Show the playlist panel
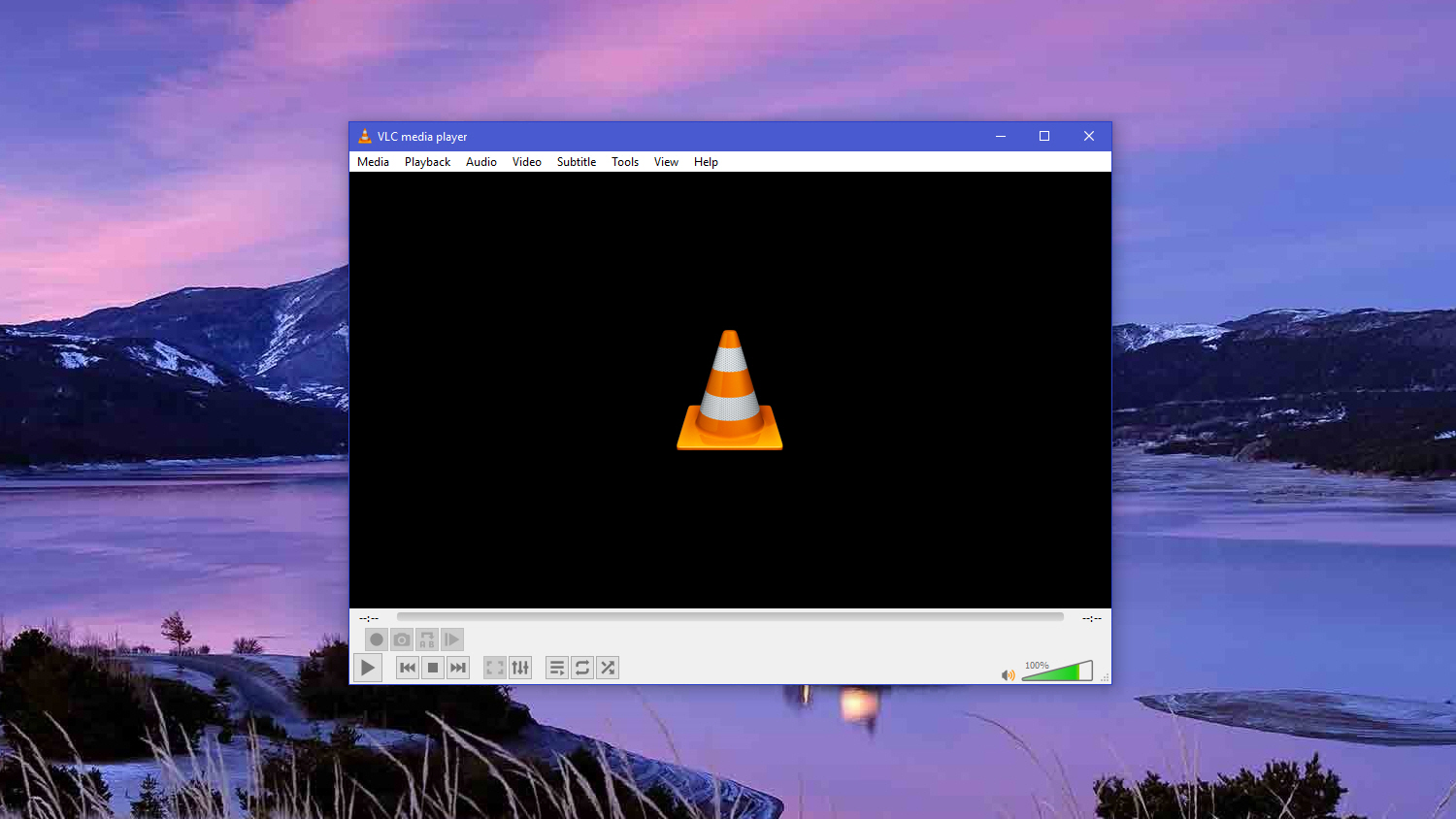The width and height of the screenshot is (1456, 819). [x=556, y=668]
